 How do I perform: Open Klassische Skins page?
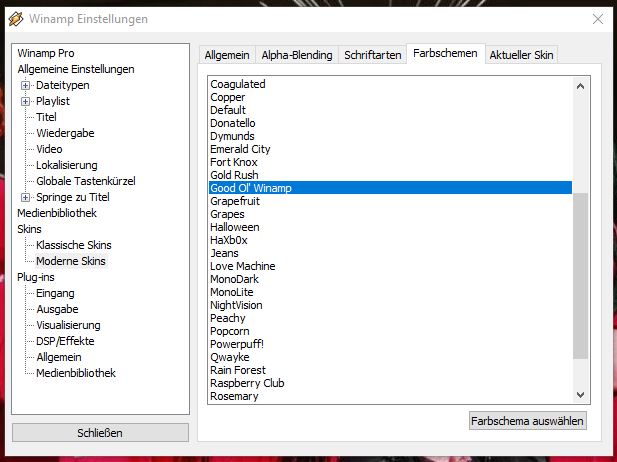coord(74,245)
